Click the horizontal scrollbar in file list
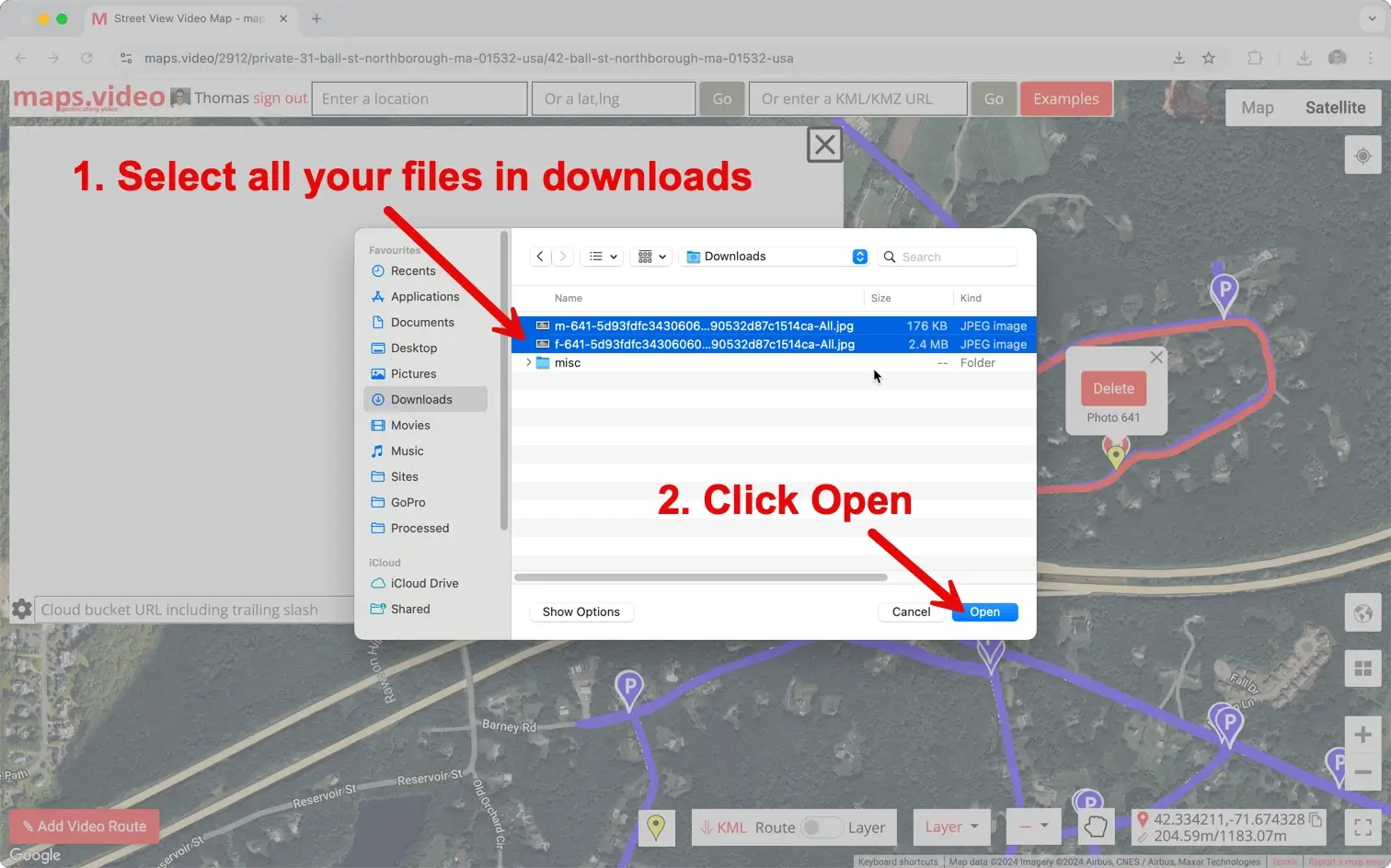This screenshot has height=868, width=1391. (701, 577)
